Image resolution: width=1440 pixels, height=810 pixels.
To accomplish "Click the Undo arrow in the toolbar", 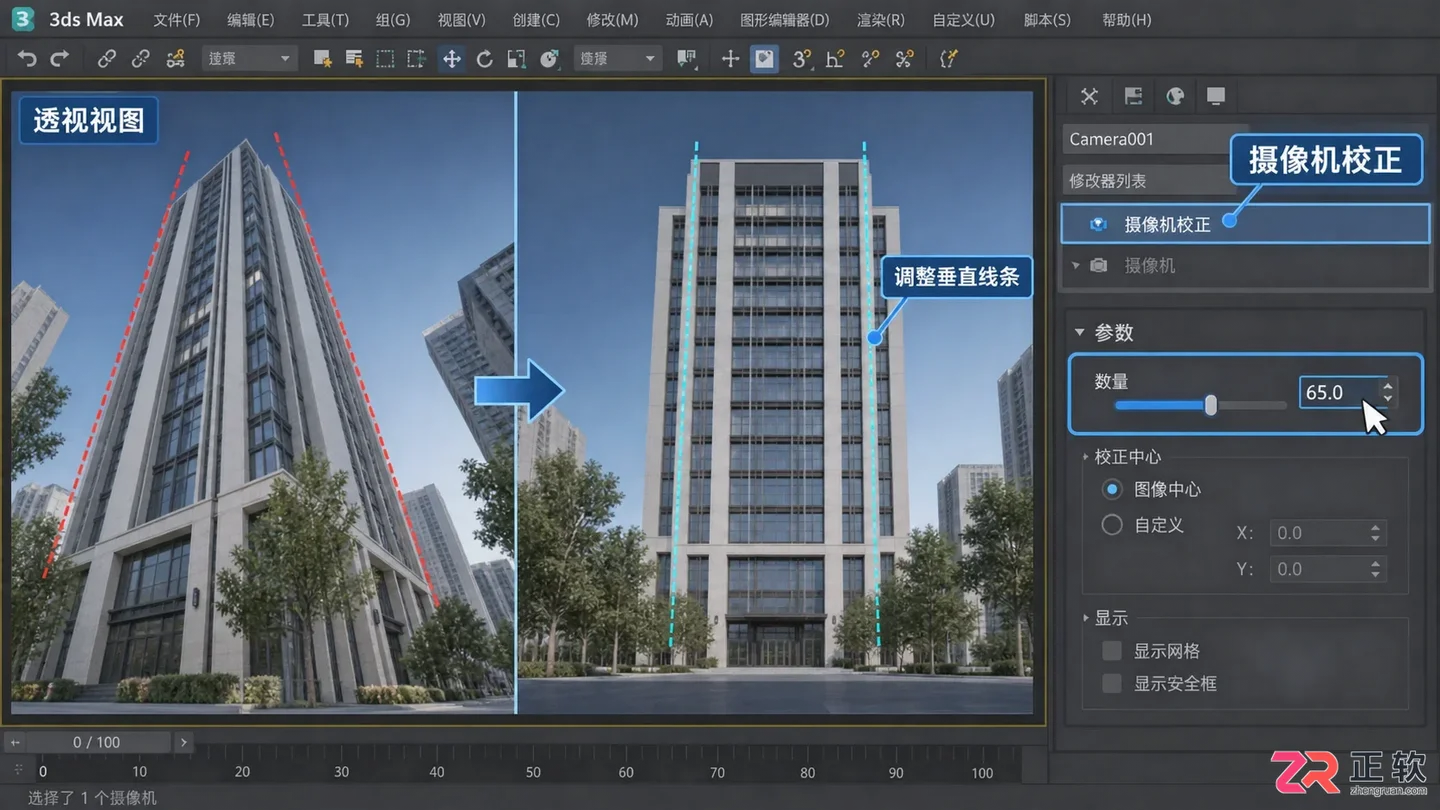I will (27, 59).
